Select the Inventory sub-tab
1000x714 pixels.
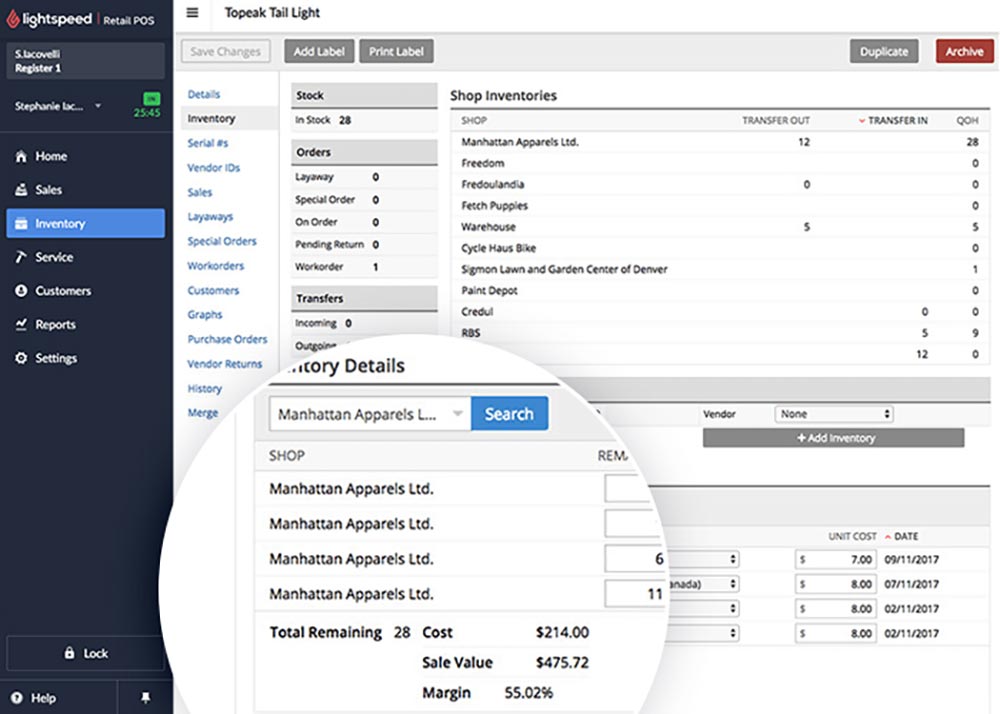[211, 119]
